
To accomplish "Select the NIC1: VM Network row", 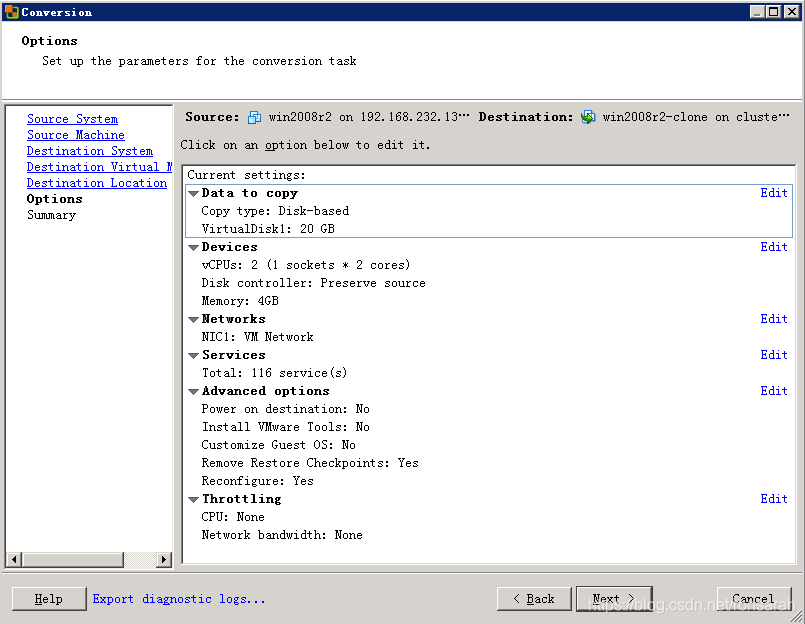I will pyautogui.click(x=257, y=337).
